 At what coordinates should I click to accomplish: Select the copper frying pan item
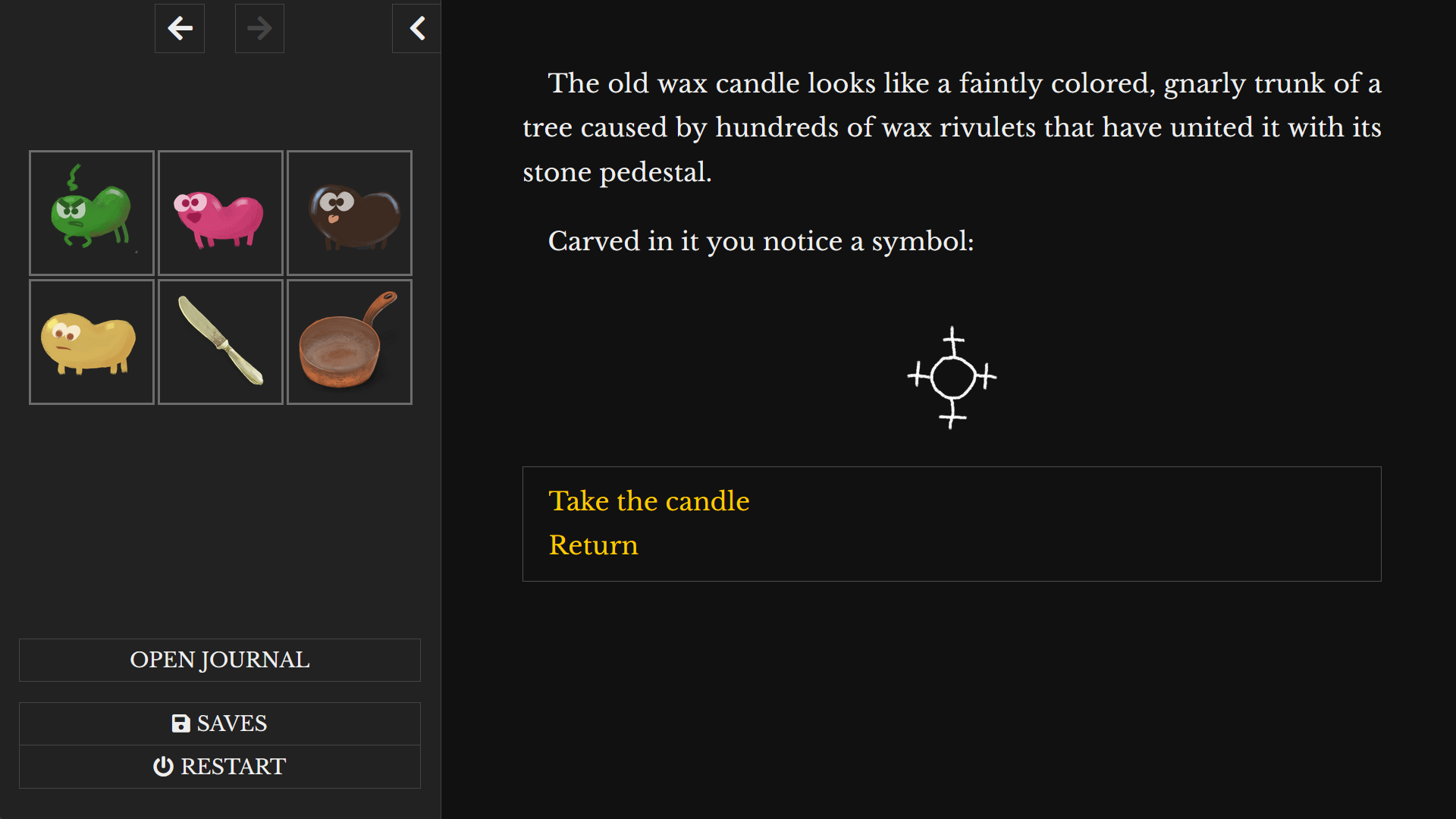coord(350,342)
